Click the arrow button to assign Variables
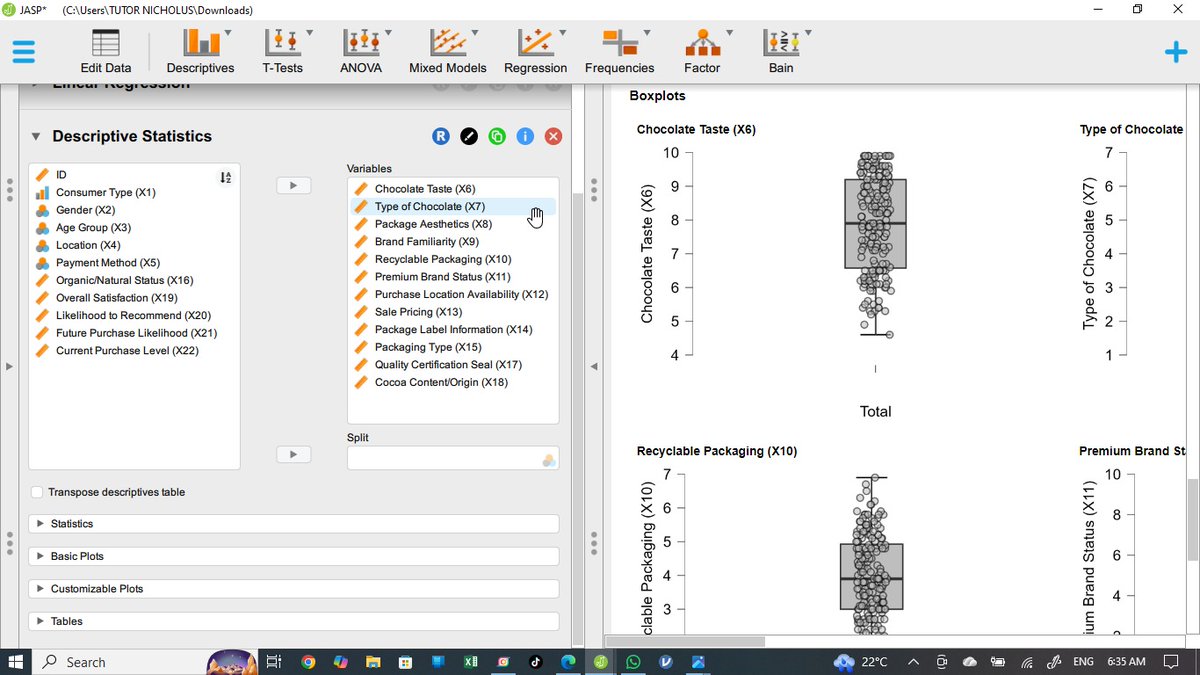Viewport: 1200px width, 675px height. coord(294,185)
